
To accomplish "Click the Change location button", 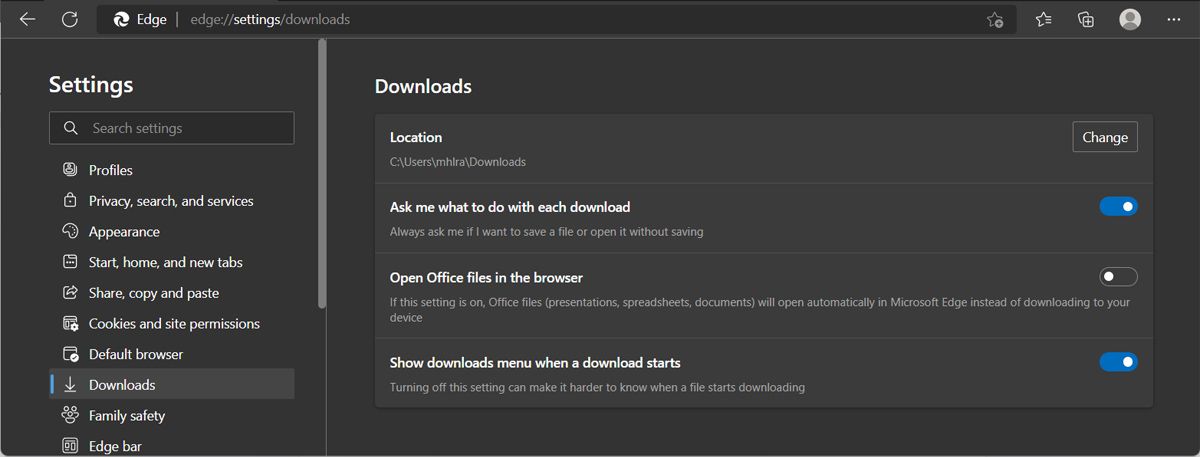I will (x=1104, y=138).
